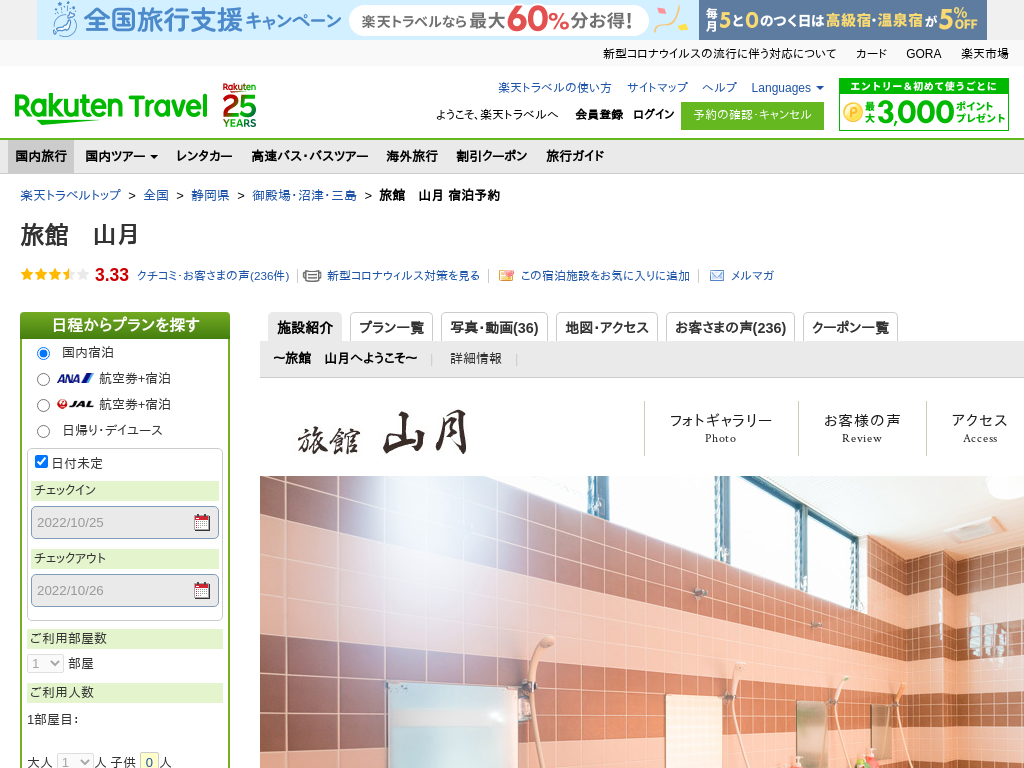Select the 国内宿泊 radio button
This screenshot has width=1024, height=768.
pyautogui.click(x=44, y=353)
